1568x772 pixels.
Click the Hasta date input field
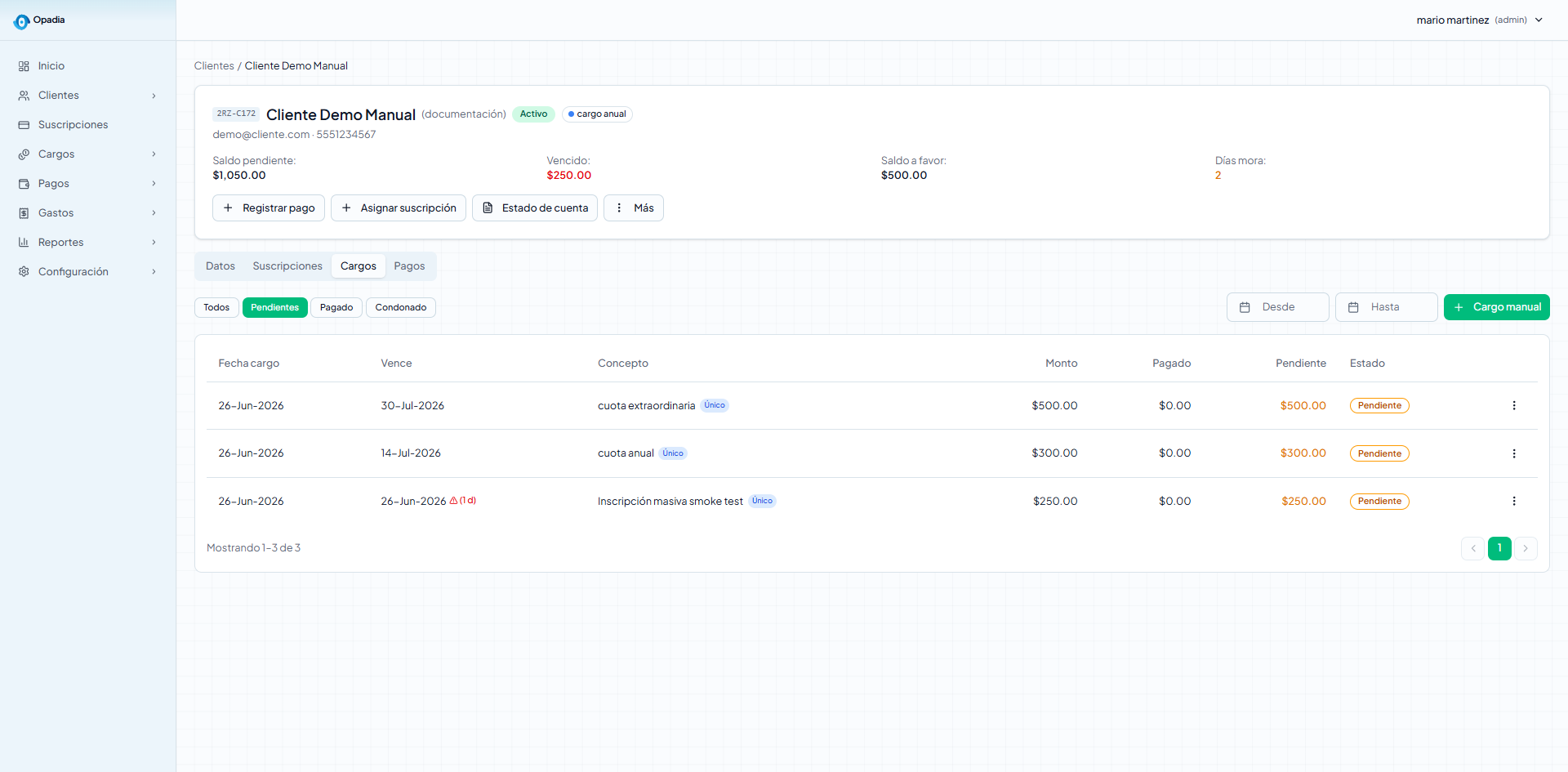click(1387, 307)
